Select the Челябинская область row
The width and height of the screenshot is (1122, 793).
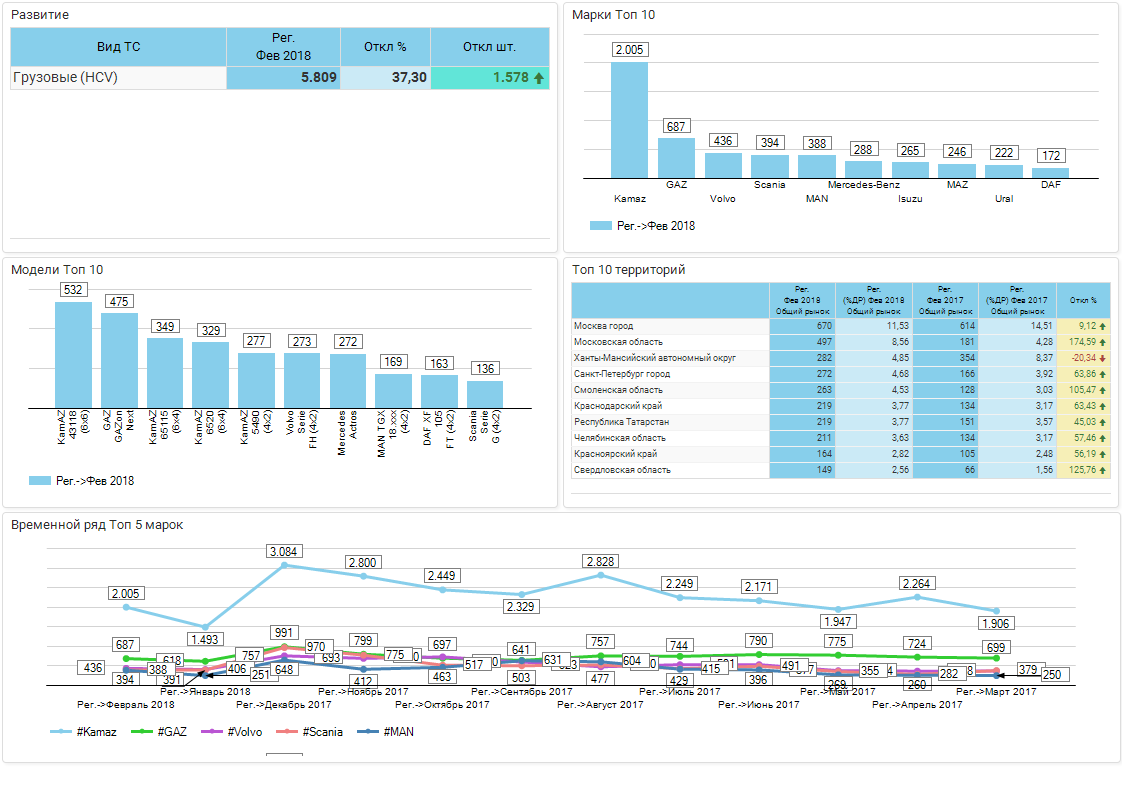pyautogui.click(x=841, y=438)
